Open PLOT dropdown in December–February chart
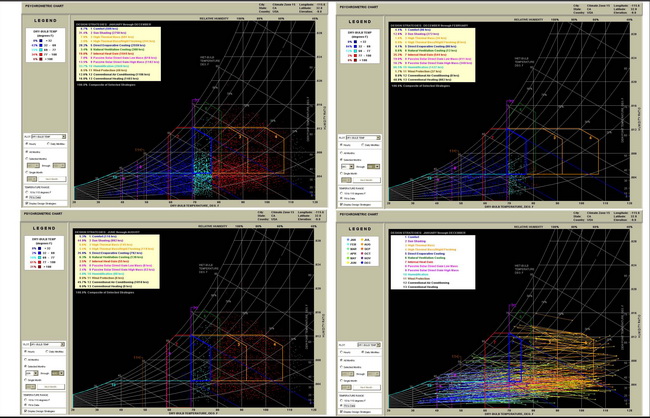Image resolution: width=650 pixels, height=418 pixels. (x=363, y=138)
